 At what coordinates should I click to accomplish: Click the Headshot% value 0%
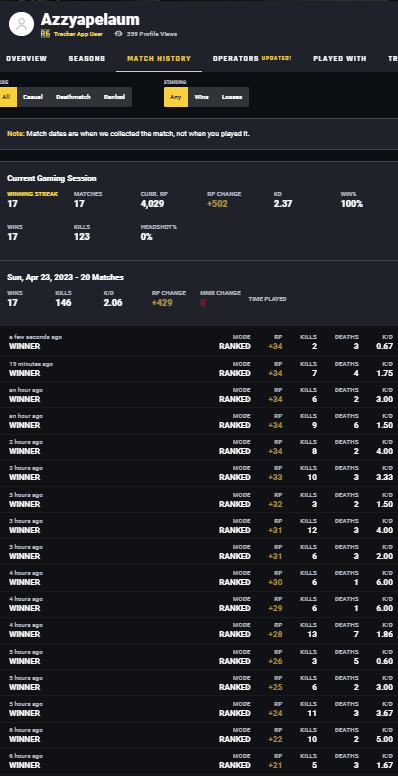coord(147,237)
